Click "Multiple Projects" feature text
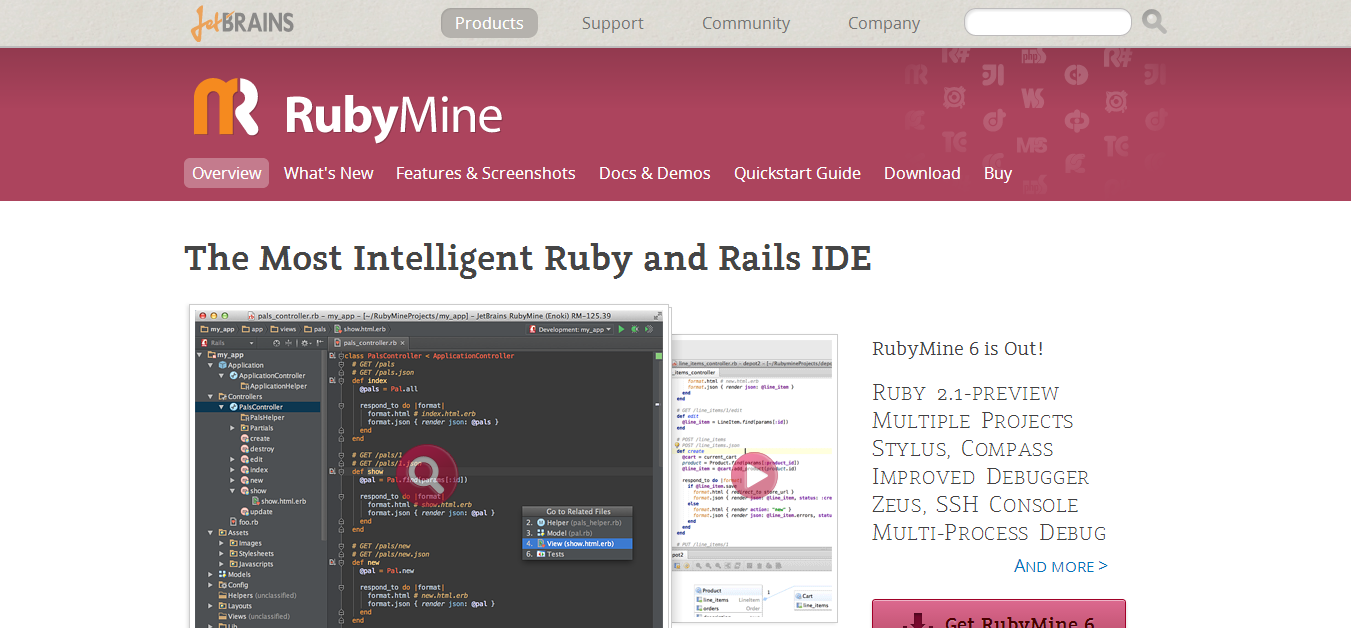Image resolution: width=1351 pixels, height=628 pixels. (973, 421)
